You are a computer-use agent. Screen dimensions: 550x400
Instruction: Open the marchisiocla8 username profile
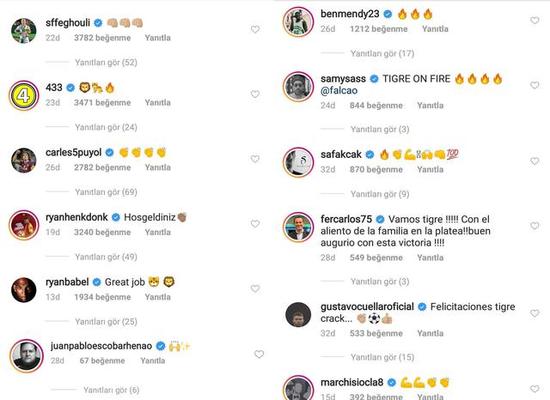(352, 382)
